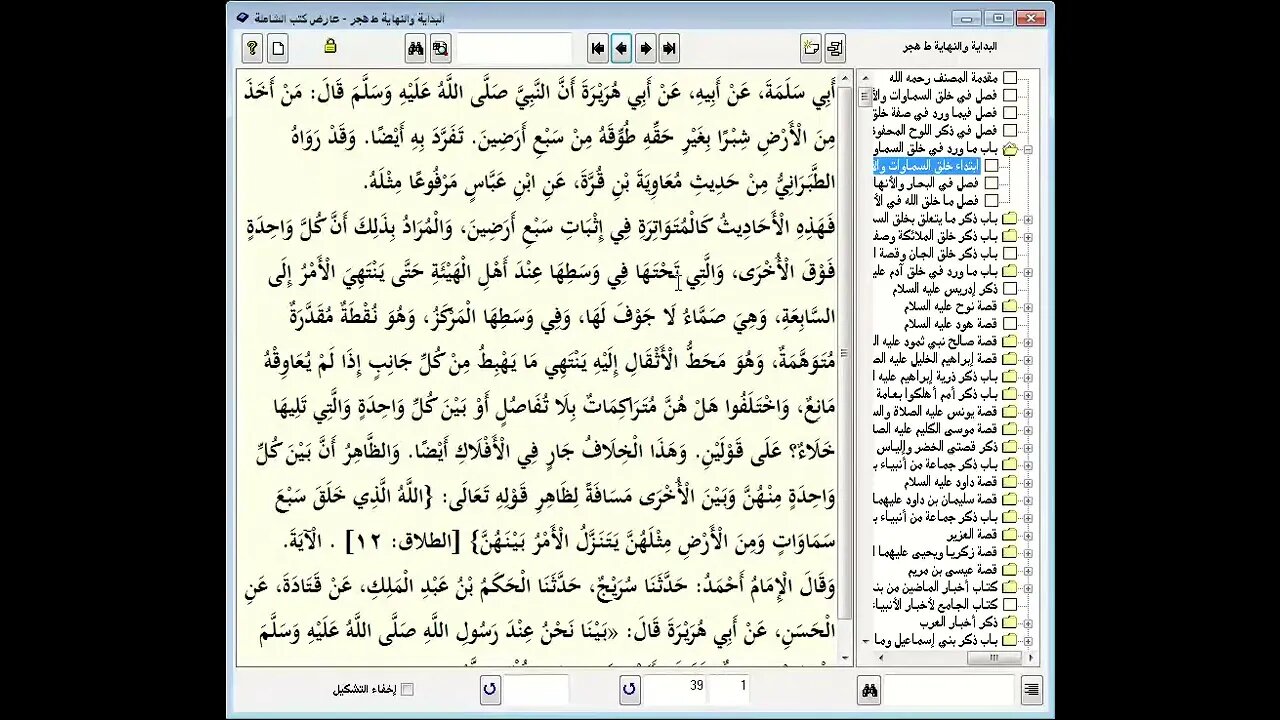Jump to the first page arrow

click(598, 48)
